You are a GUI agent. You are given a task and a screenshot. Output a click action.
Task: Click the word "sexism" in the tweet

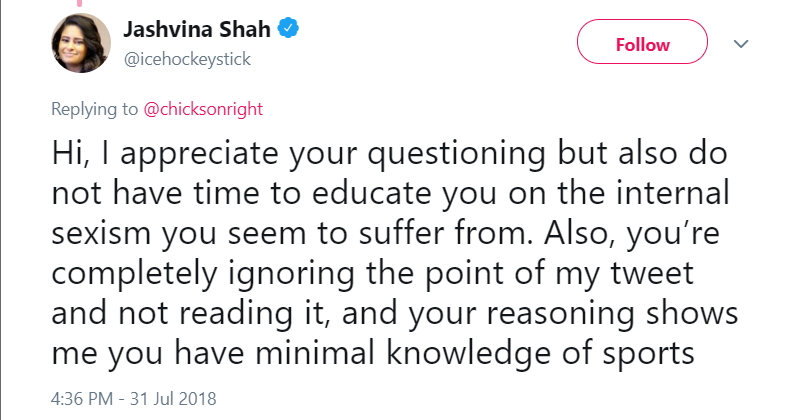coord(101,233)
